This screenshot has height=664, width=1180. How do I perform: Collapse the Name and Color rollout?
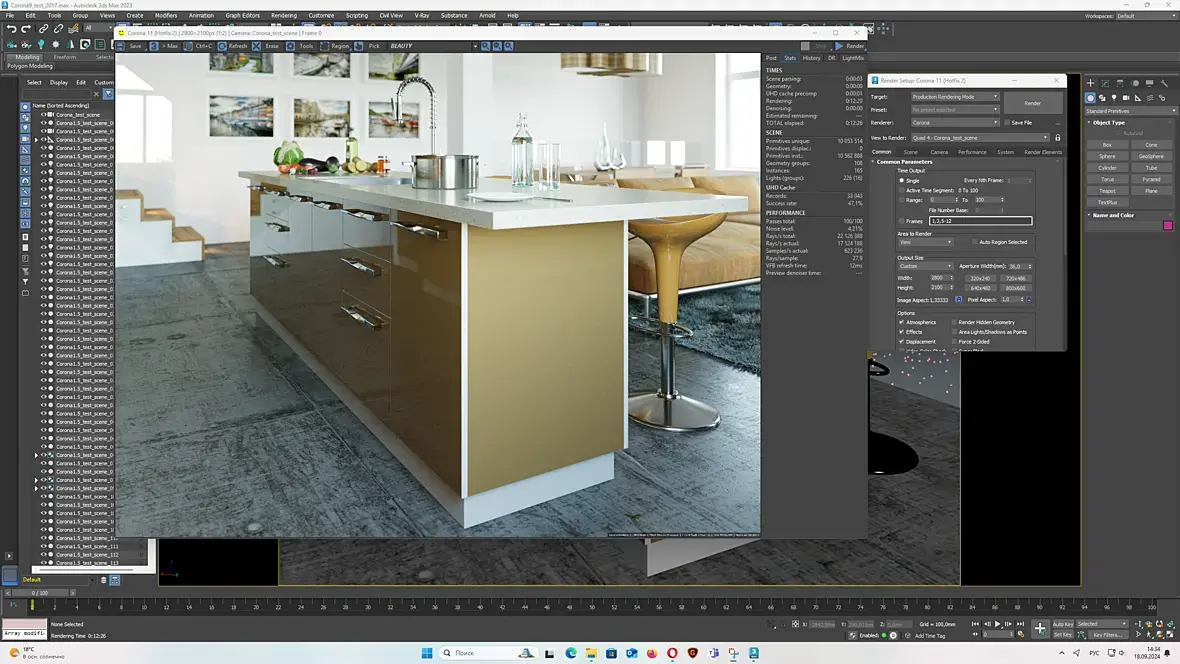1113,215
